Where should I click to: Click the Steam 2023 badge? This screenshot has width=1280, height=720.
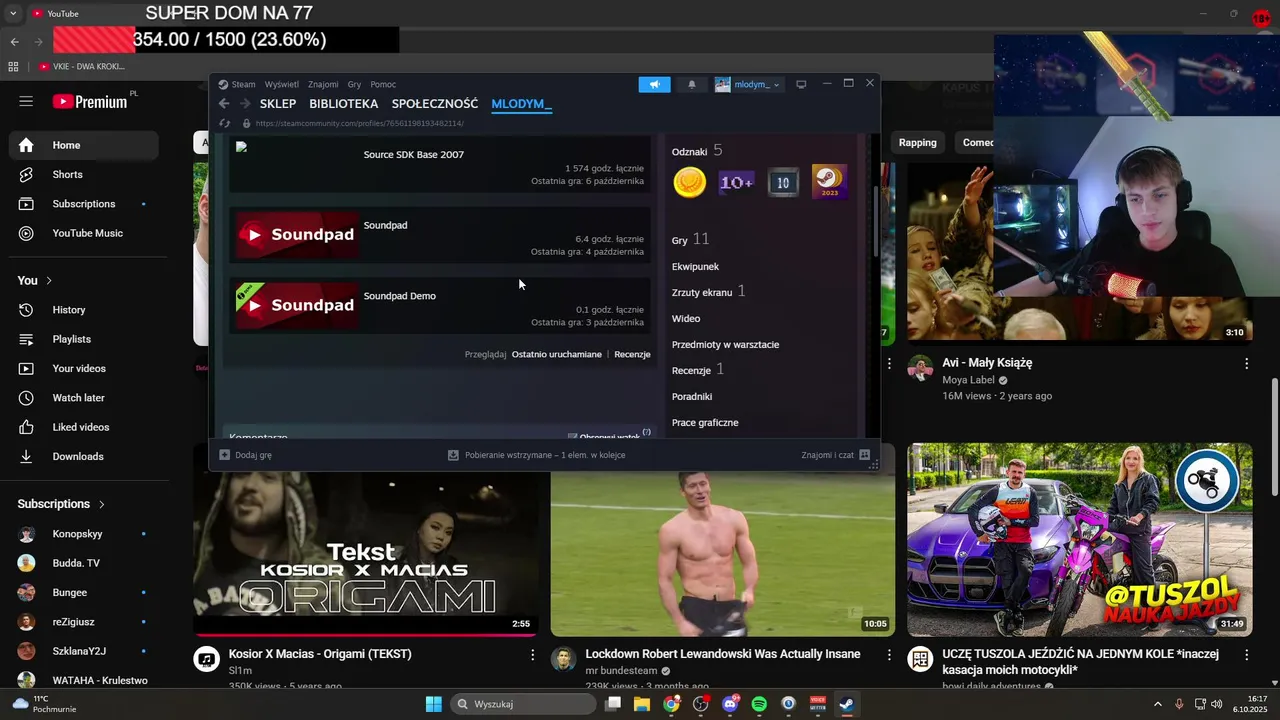coord(829,182)
